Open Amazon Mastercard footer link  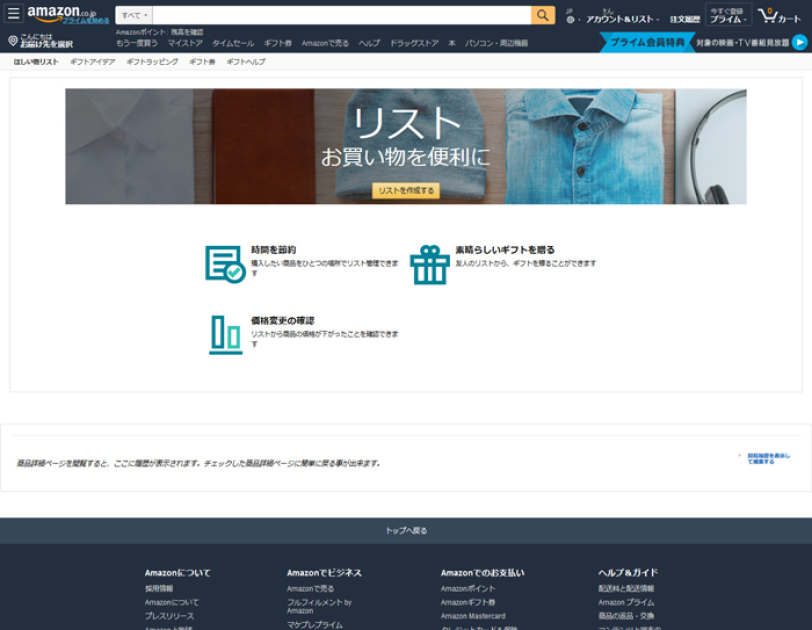(473, 616)
